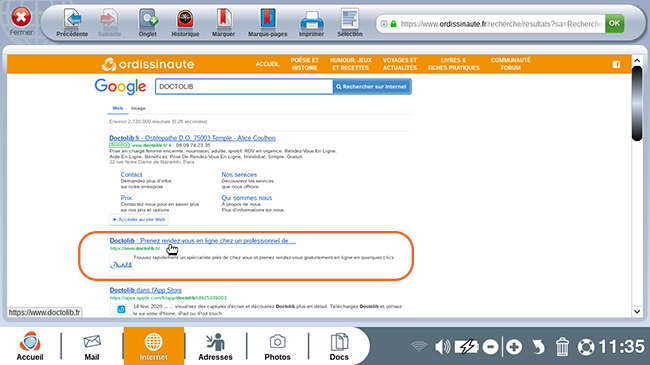Image resolution: width=650 pixels, height=365 pixels.
Task: Open the Communauté Forum menu
Action: 510,64
